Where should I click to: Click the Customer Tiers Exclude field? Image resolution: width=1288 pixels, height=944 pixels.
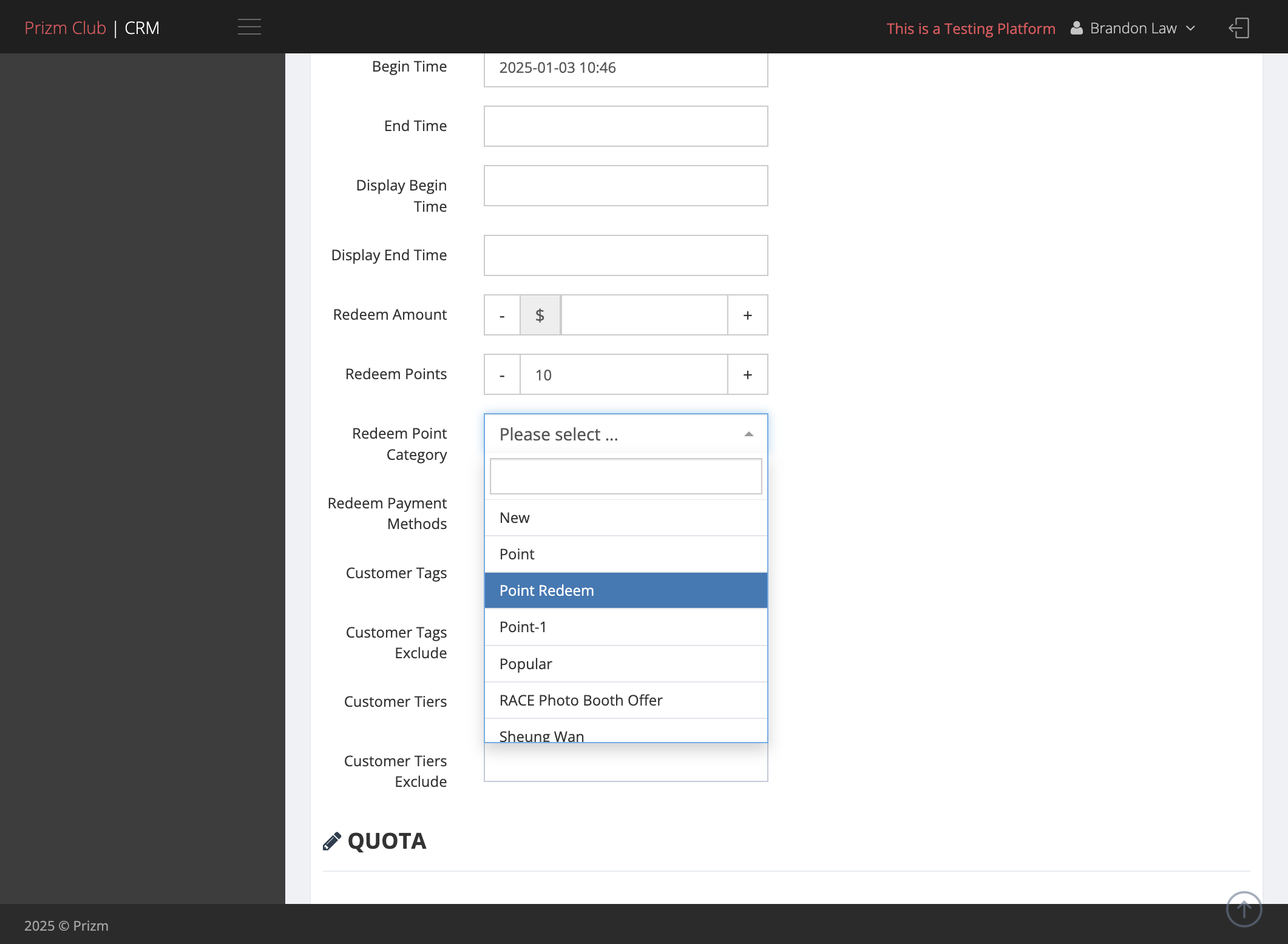[x=626, y=763]
